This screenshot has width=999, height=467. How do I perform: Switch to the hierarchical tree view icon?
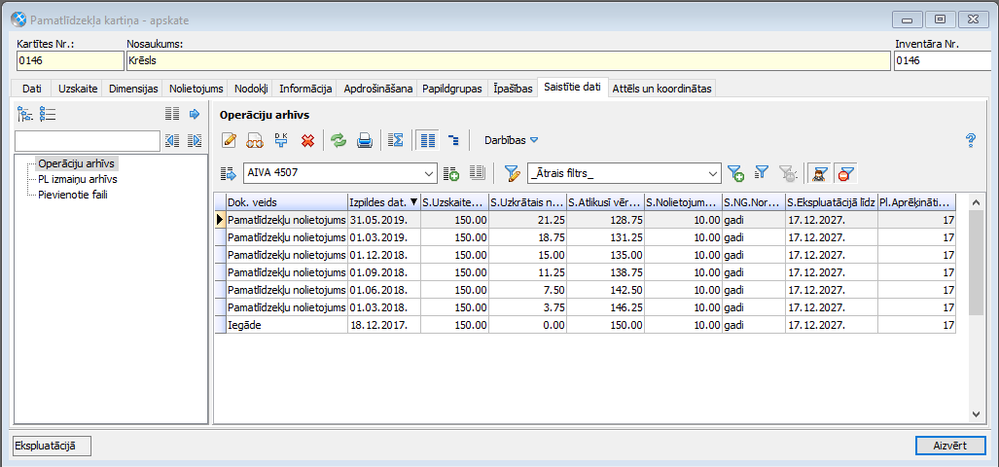pos(454,140)
